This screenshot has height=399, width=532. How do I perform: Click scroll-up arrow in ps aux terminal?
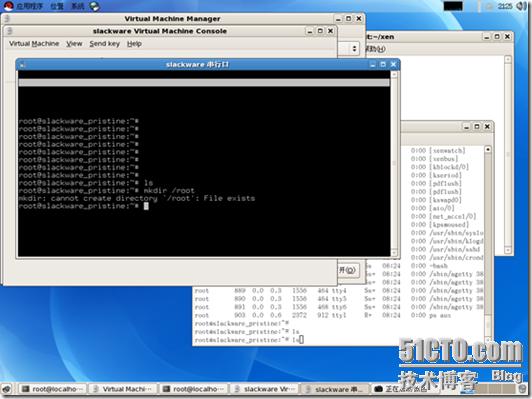(488, 149)
